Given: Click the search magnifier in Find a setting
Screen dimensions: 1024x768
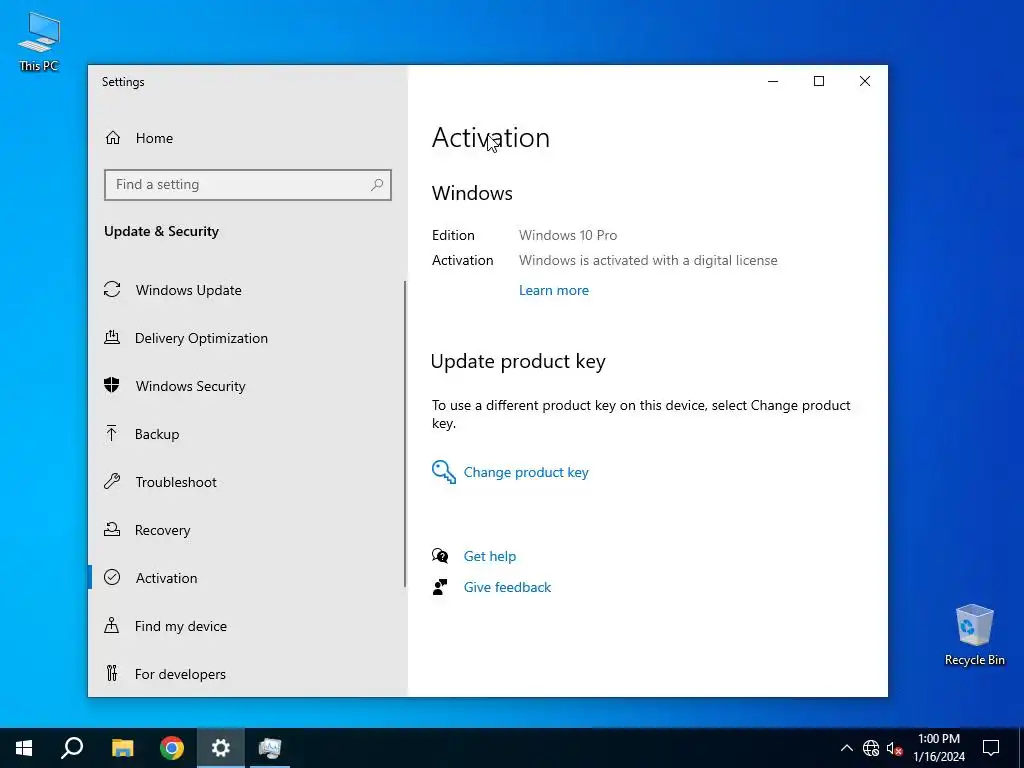Looking at the screenshot, I should [377, 185].
